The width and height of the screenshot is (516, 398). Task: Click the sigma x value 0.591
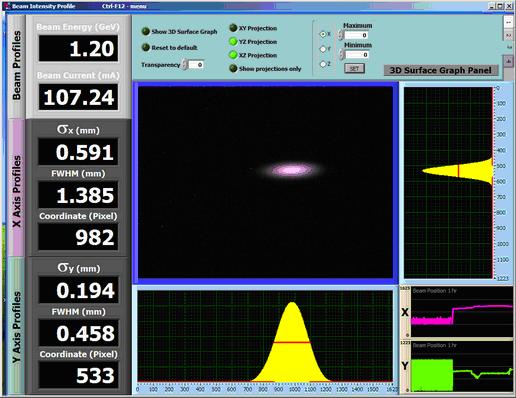(78, 152)
